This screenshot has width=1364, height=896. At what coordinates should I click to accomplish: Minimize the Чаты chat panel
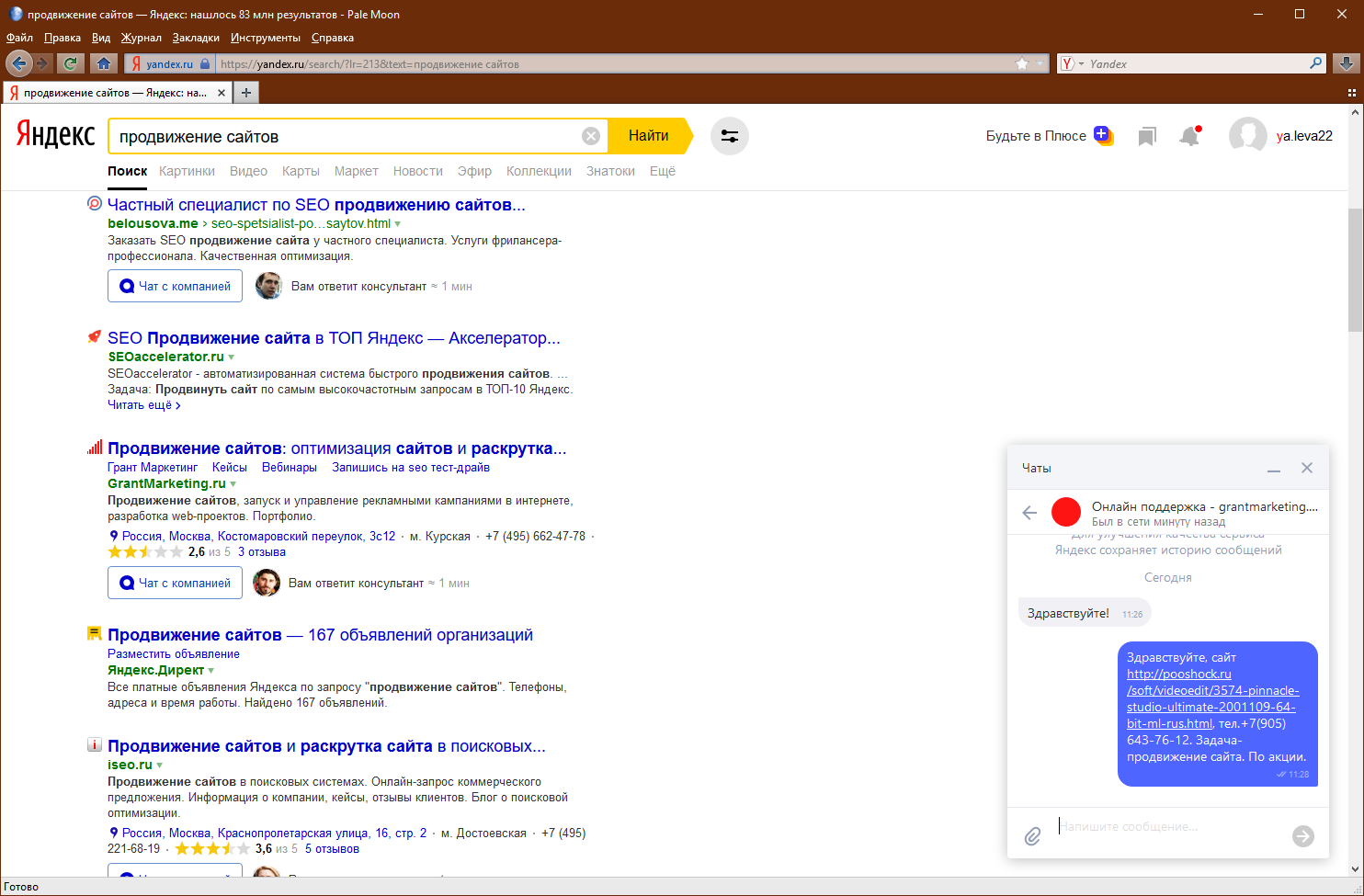click(1274, 469)
